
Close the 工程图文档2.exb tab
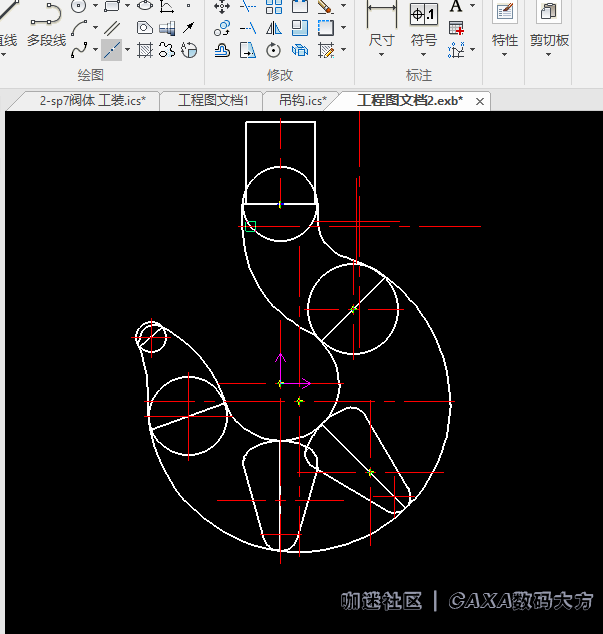(480, 101)
